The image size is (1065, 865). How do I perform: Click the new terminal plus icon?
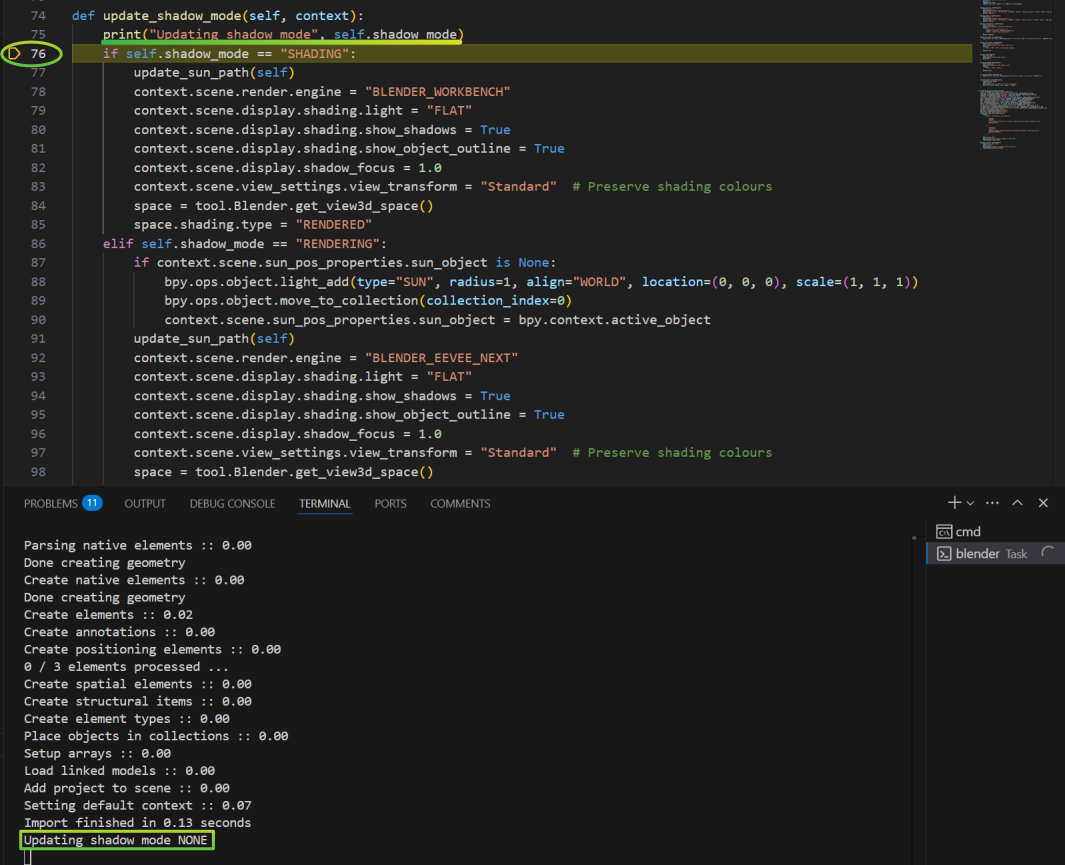954,502
